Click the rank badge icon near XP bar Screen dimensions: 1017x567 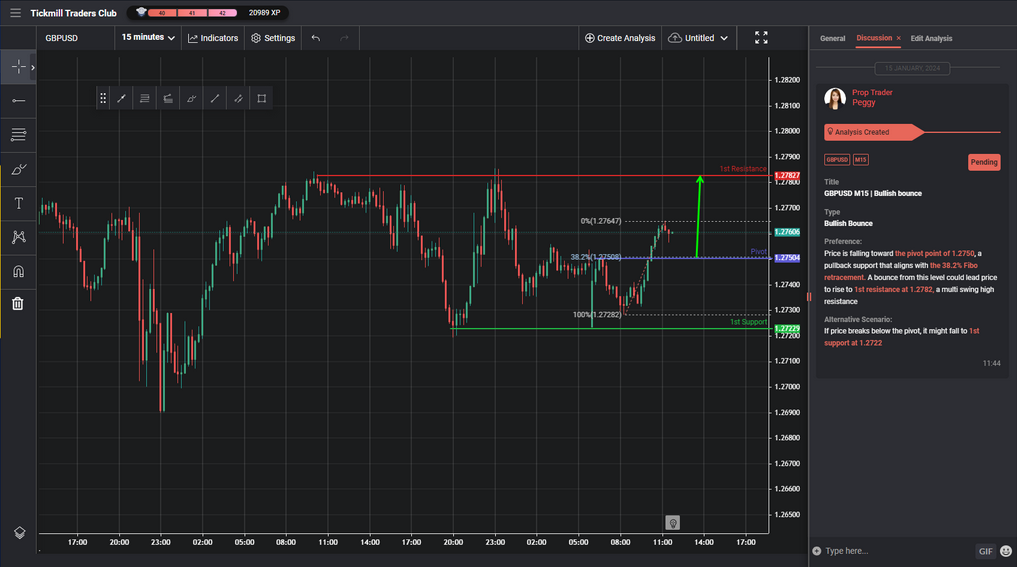[141, 12]
